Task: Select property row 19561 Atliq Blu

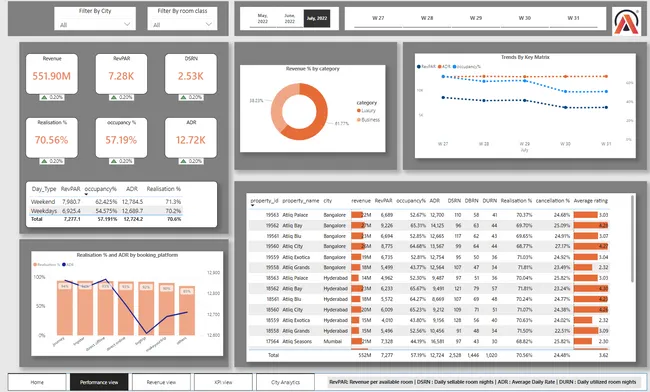Action: pos(429,236)
